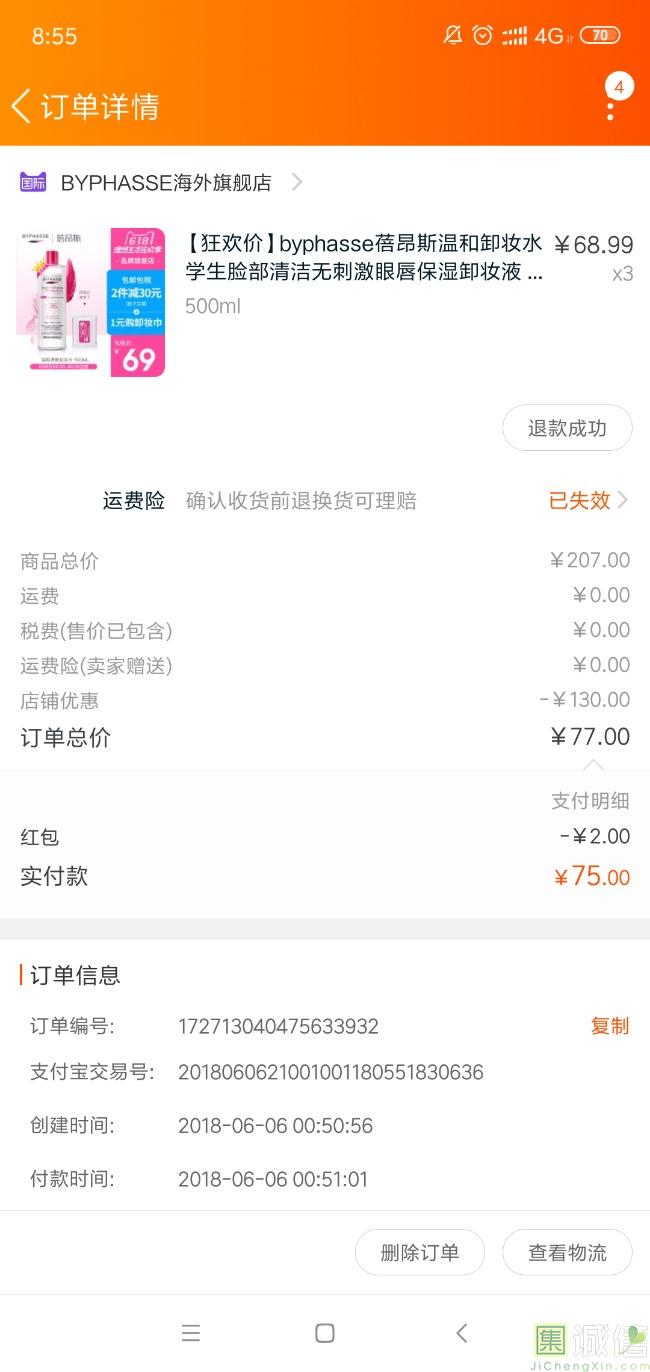Tap the purple 国际 store badge icon
650x1372 pixels.
click(x=33, y=182)
